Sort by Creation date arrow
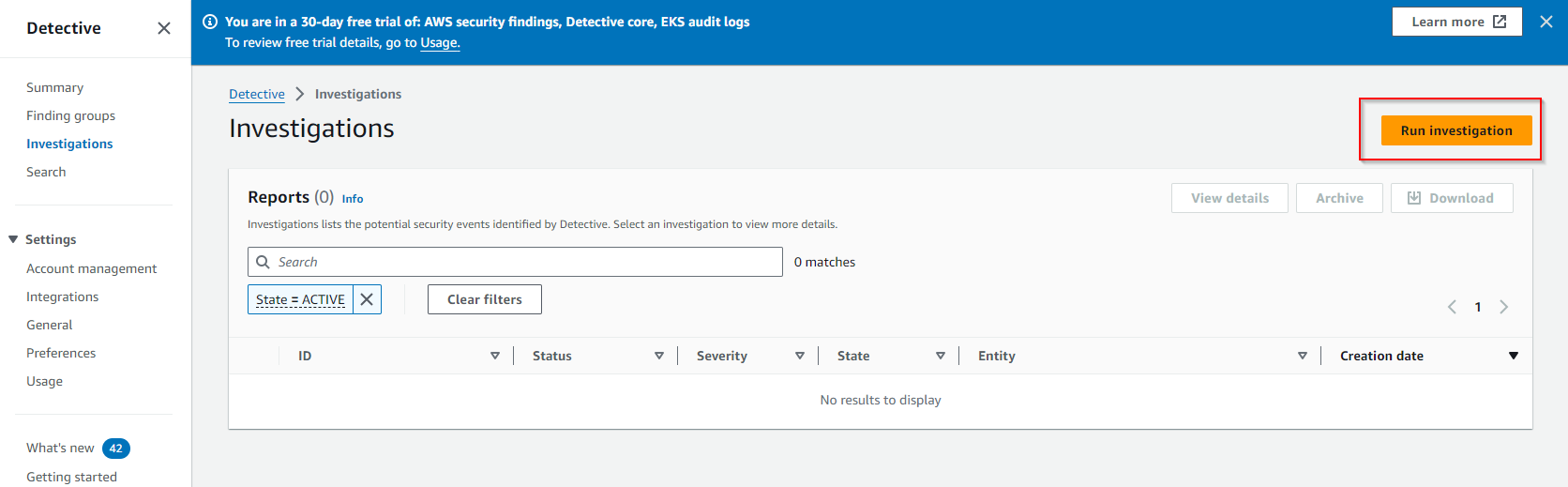The width and height of the screenshot is (1568, 487). (x=1513, y=356)
